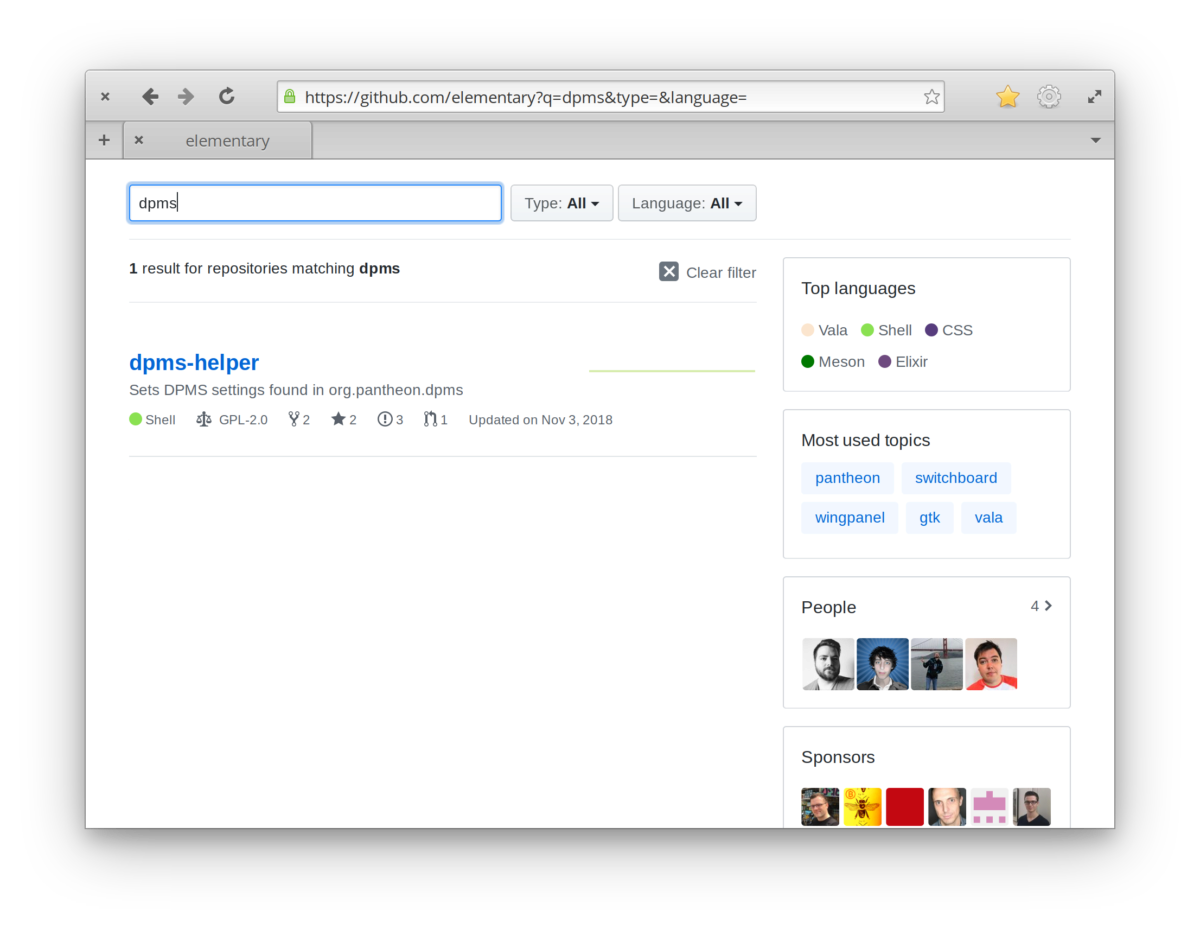
Task: Open dpms-helper pull requests icon
Action: click(x=430, y=419)
